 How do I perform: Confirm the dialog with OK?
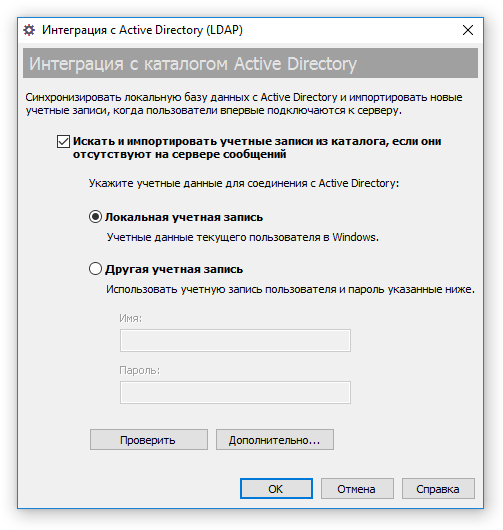(276, 488)
